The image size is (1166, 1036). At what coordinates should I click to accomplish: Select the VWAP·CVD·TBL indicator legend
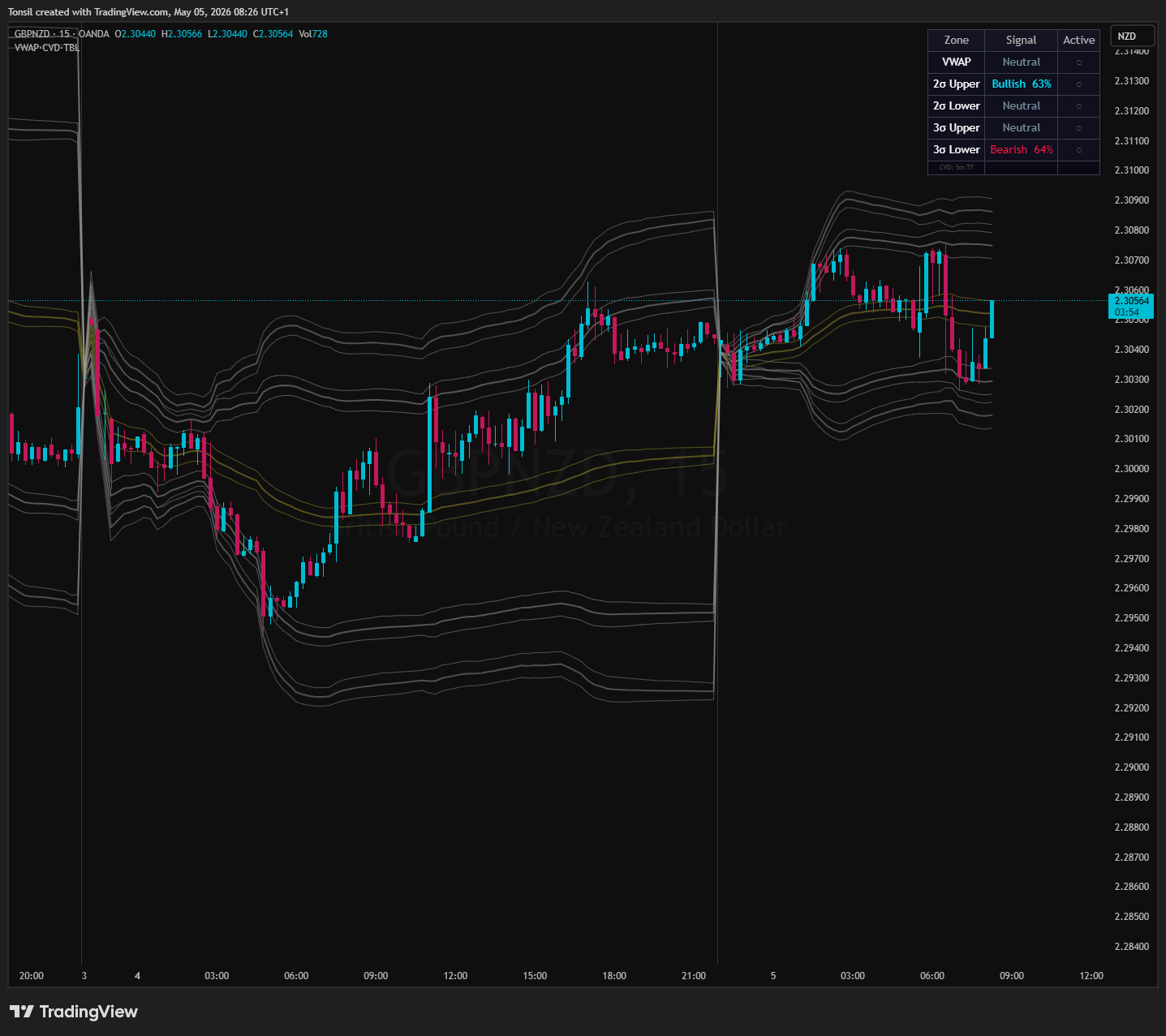(47, 47)
